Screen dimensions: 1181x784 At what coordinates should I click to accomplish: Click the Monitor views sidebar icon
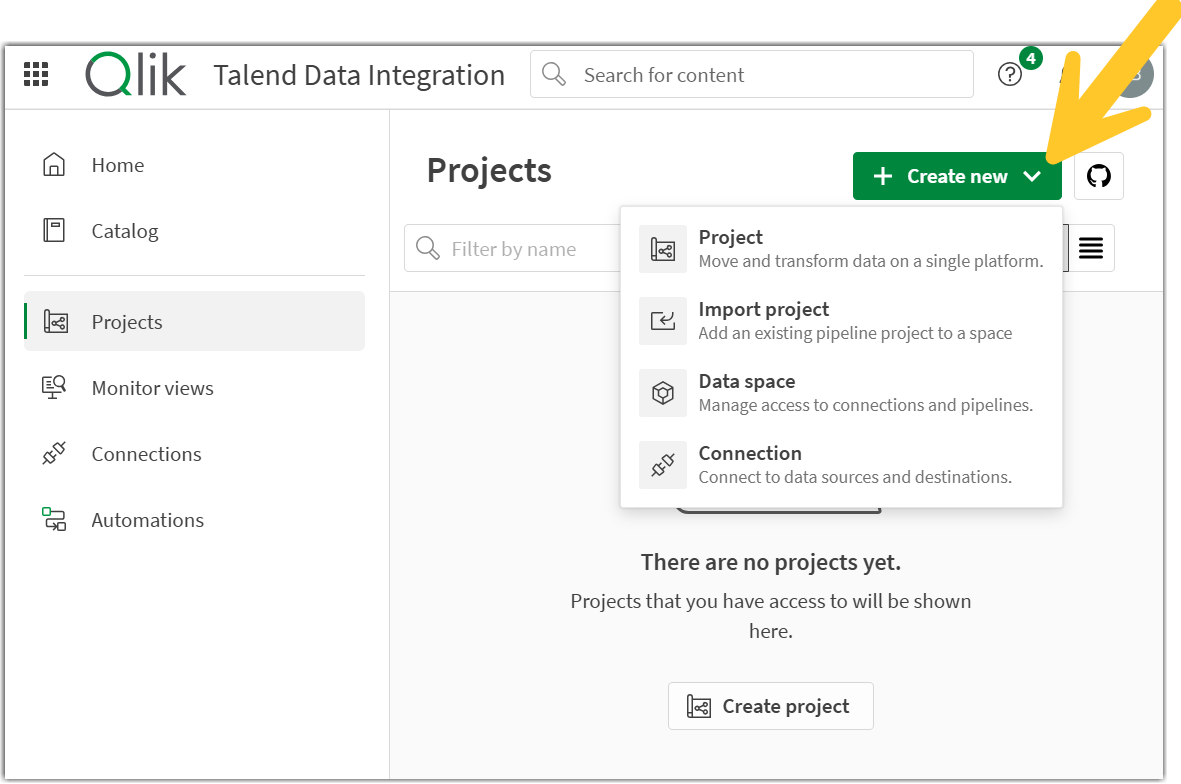pos(54,387)
